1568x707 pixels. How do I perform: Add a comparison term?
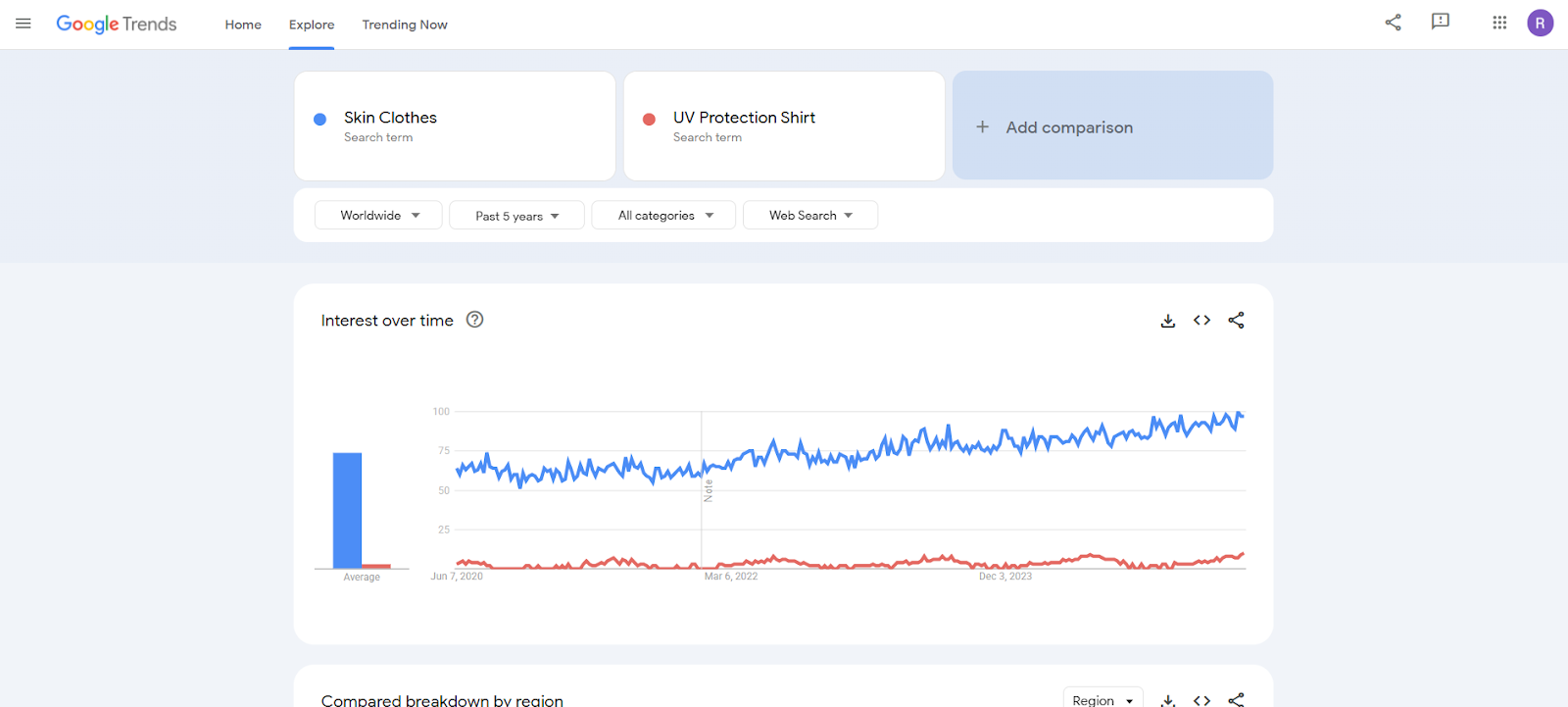point(1112,126)
